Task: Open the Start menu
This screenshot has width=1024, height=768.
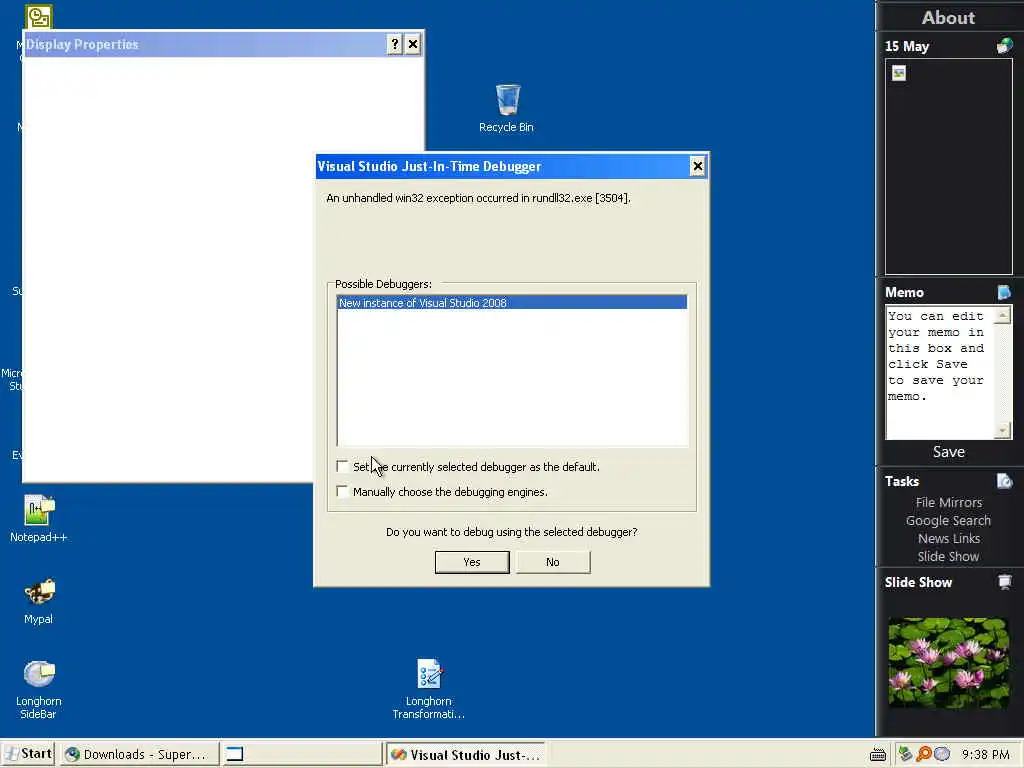Action: pyautogui.click(x=28, y=754)
